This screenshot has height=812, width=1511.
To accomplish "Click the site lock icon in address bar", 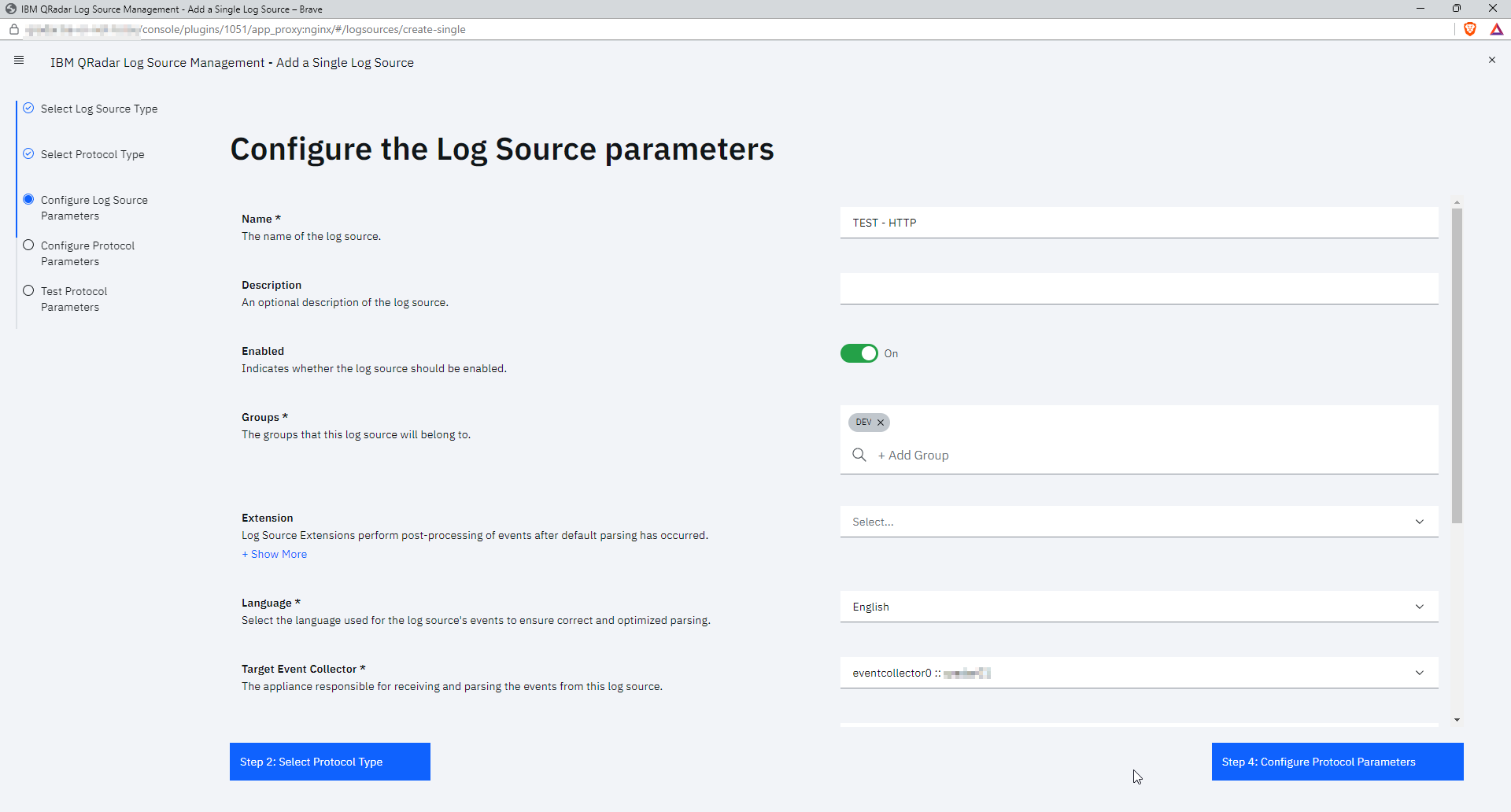I will [13, 29].
